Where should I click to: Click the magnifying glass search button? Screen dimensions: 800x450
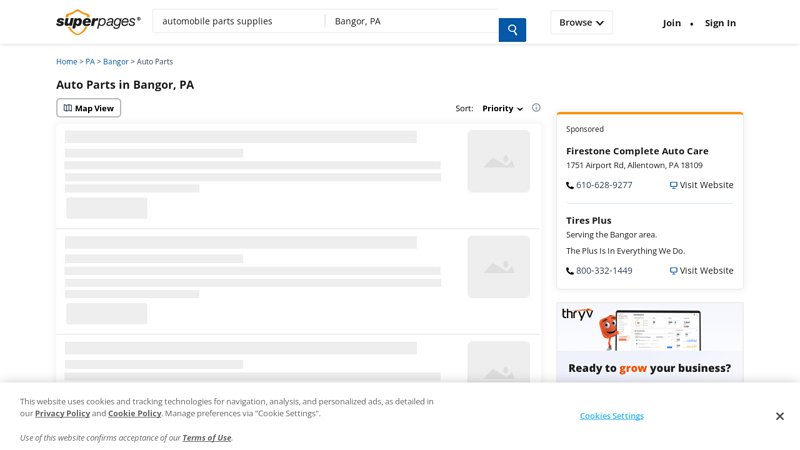click(512, 30)
